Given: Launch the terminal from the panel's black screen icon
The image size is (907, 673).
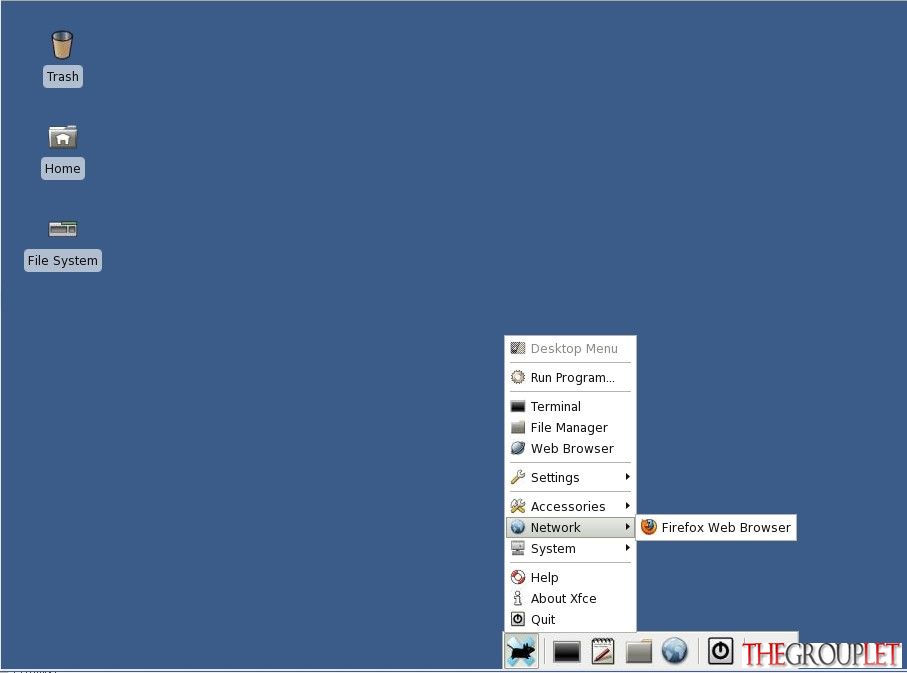Looking at the screenshot, I should pos(566,652).
